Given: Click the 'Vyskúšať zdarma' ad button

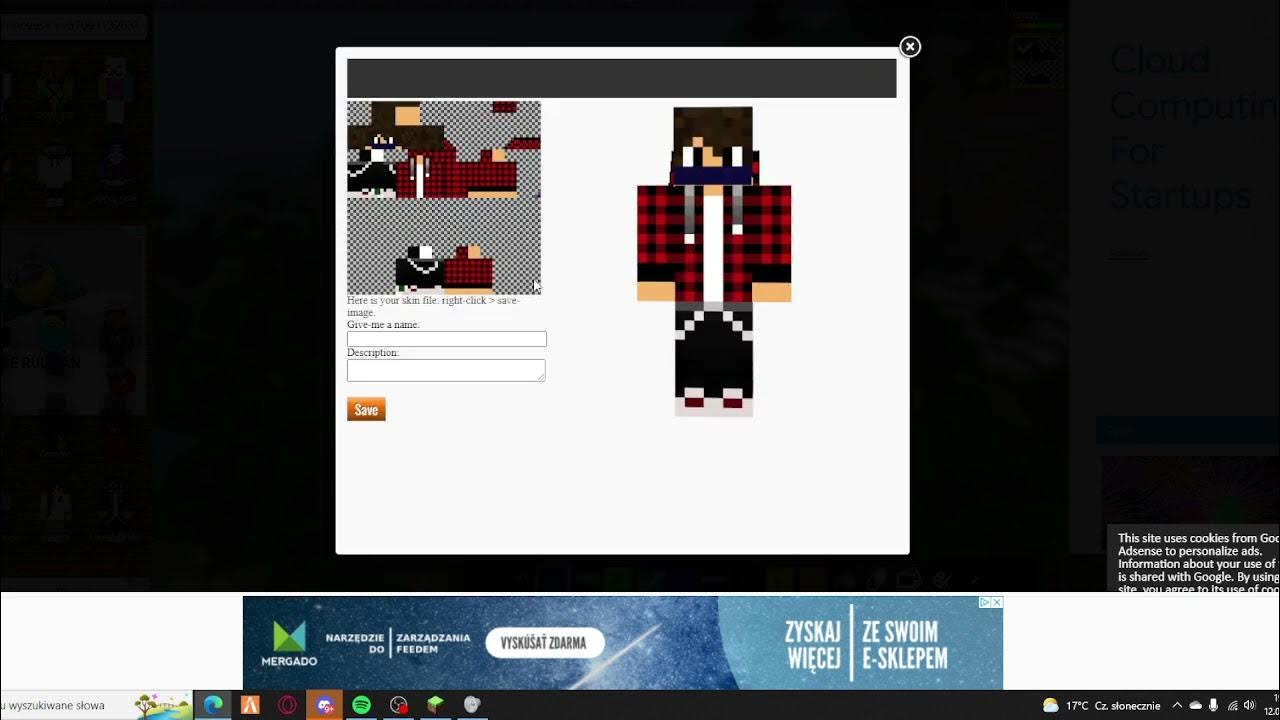Looking at the screenshot, I should (x=545, y=642).
